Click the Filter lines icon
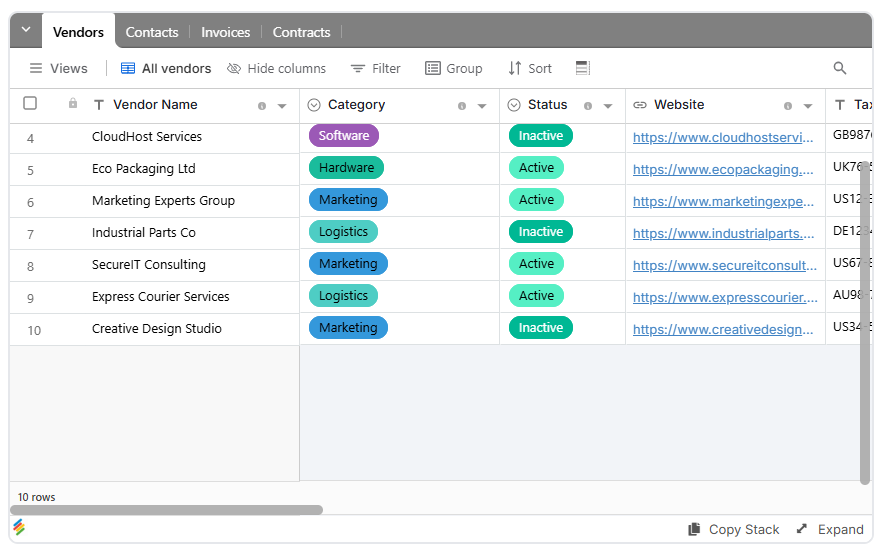882x555 pixels. pyautogui.click(x=358, y=68)
